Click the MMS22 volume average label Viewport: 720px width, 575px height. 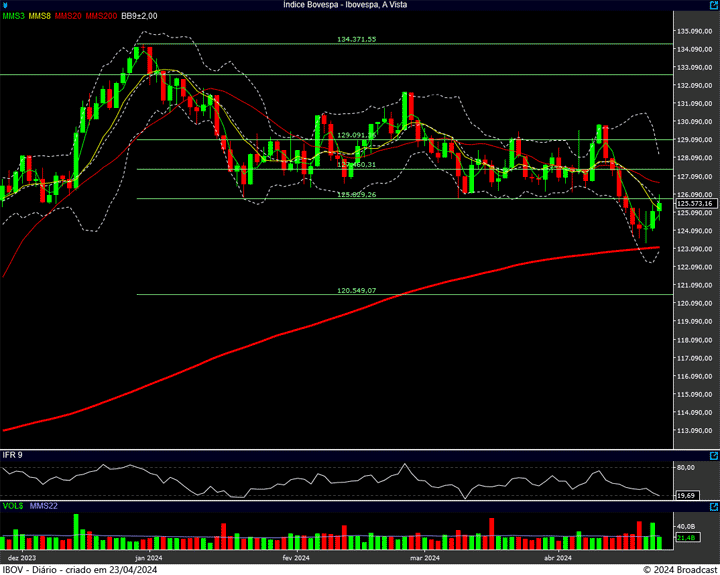[44, 506]
